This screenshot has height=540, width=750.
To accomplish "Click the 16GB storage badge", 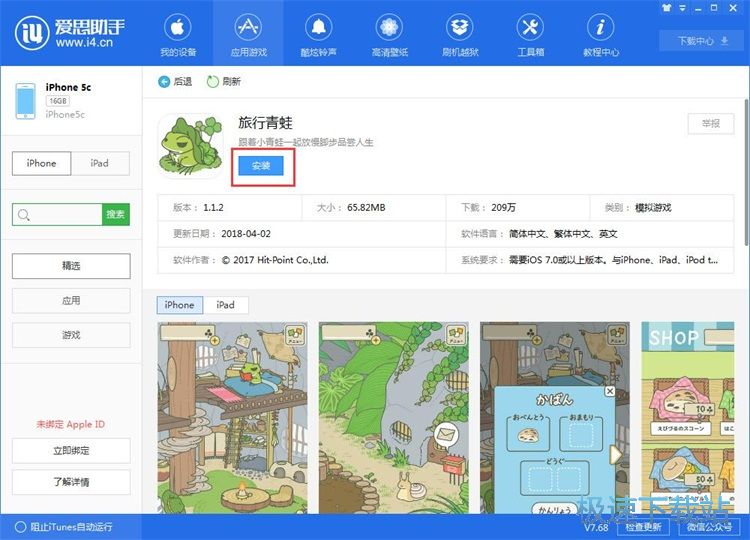I will point(58,101).
